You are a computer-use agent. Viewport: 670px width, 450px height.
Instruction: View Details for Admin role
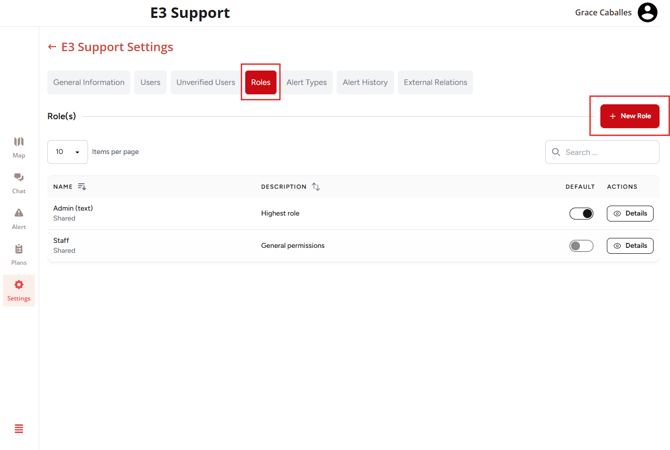pyautogui.click(x=630, y=213)
